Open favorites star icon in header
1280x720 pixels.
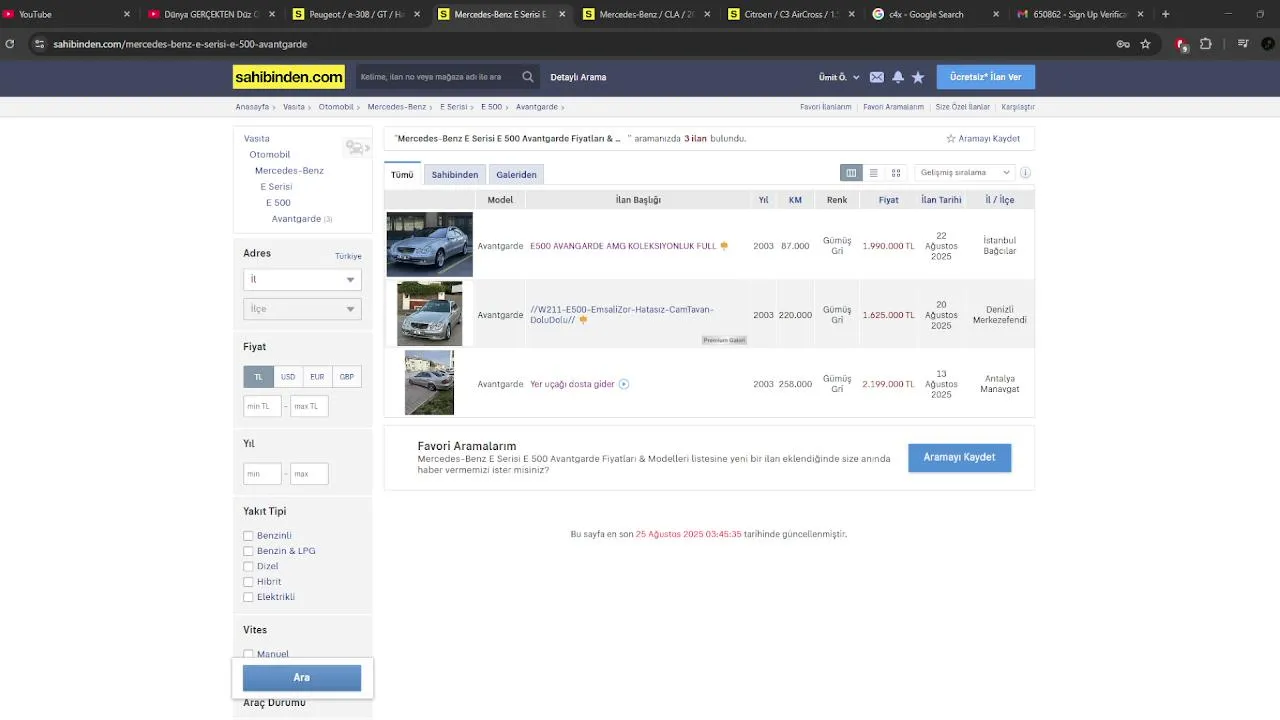(x=918, y=77)
